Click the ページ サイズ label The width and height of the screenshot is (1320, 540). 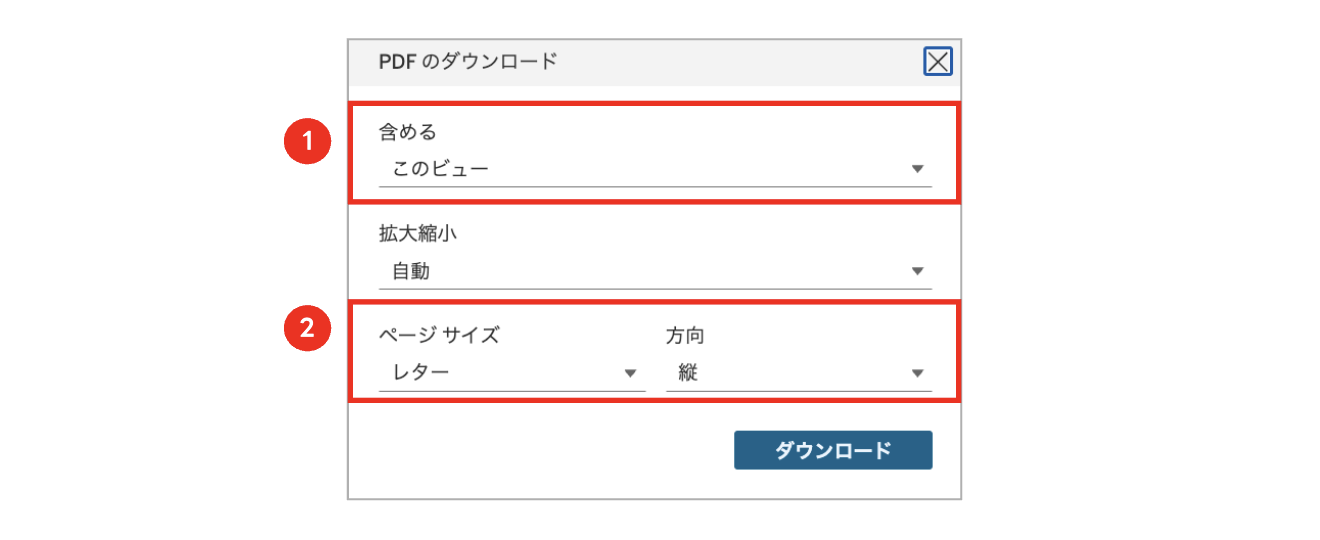(439, 335)
